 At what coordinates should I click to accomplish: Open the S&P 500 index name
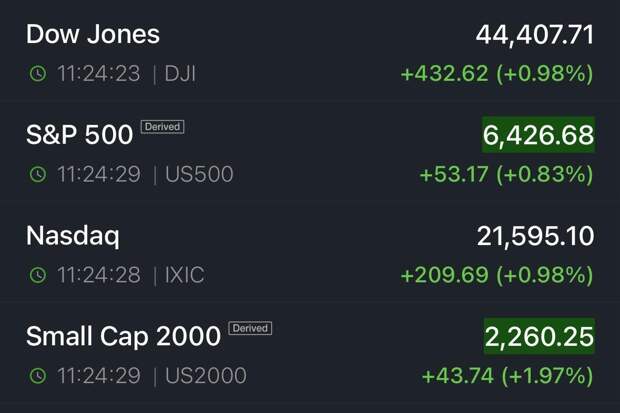79,135
